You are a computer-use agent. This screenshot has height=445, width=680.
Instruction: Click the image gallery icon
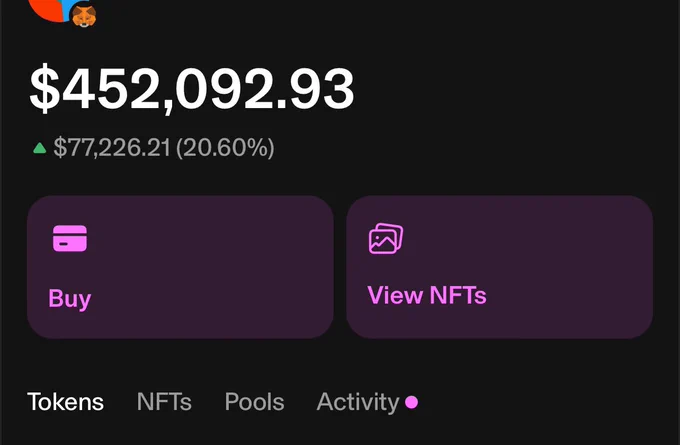(x=386, y=238)
